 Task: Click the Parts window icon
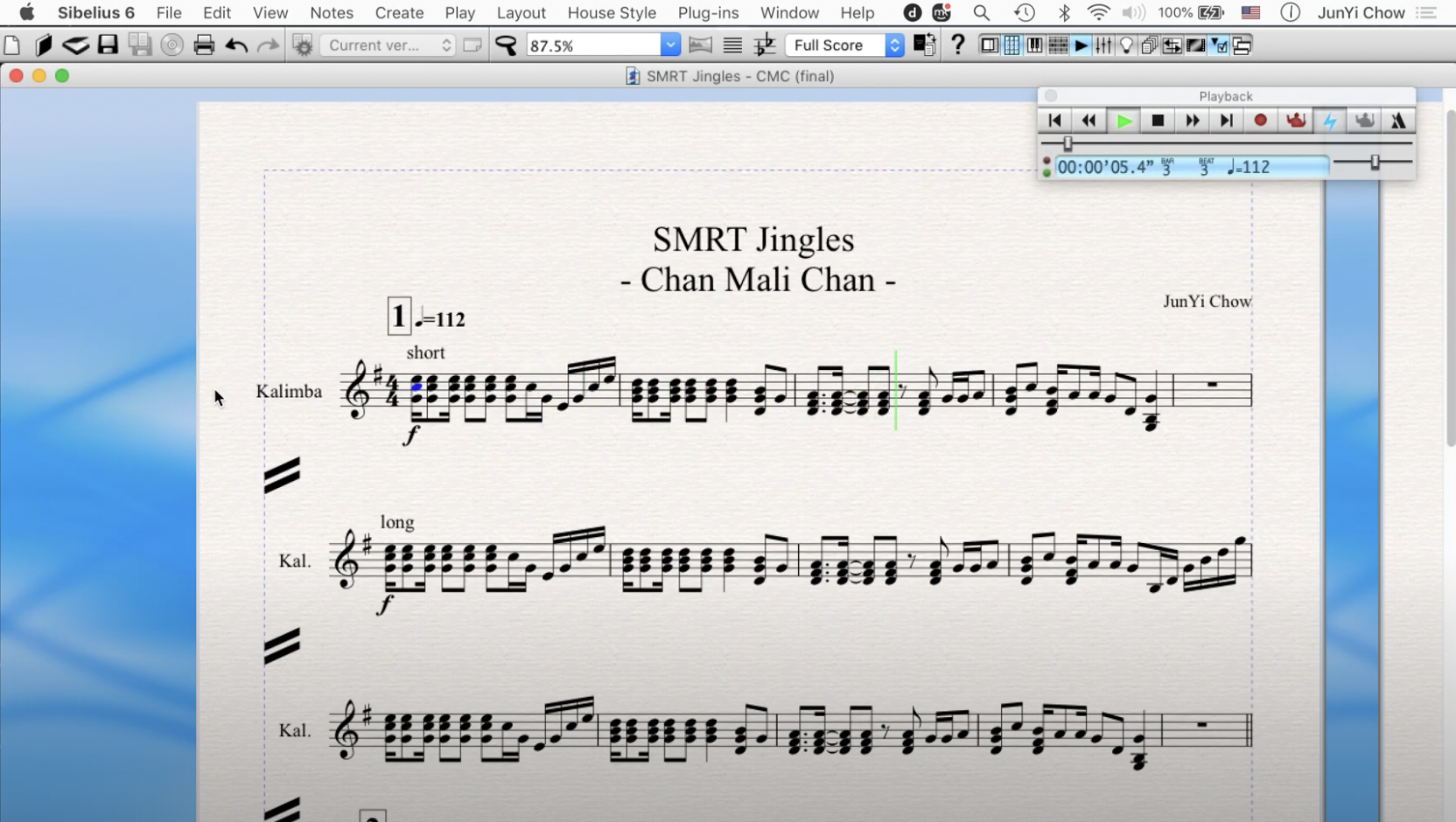(1149, 45)
